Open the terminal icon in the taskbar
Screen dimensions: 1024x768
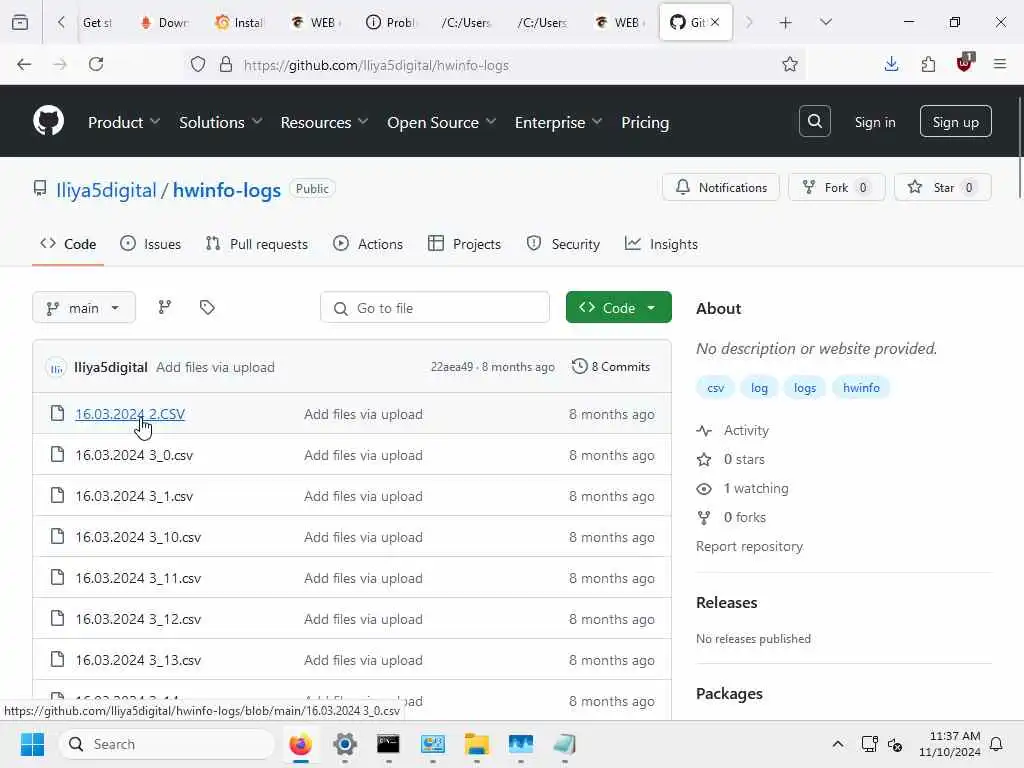pos(389,744)
